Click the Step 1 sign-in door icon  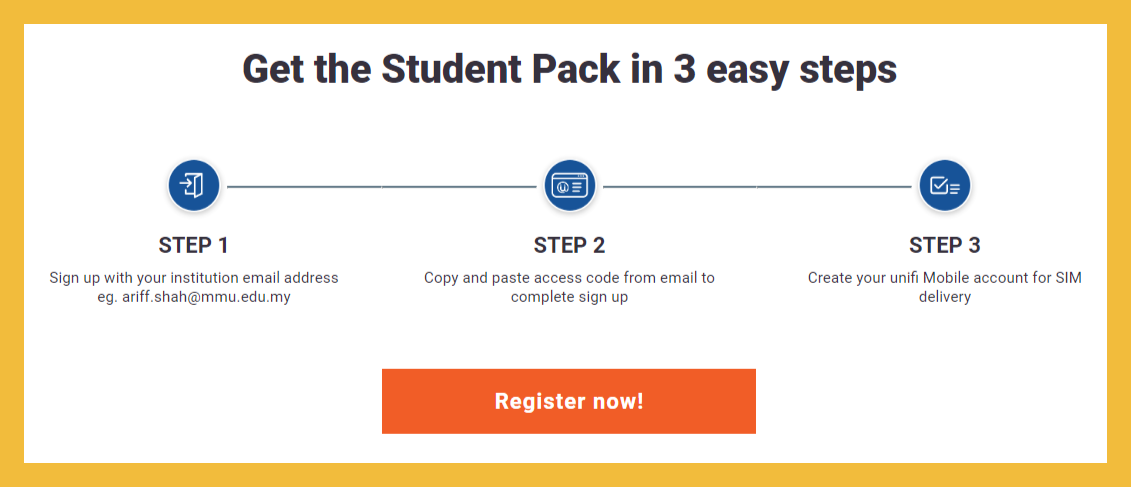point(193,186)
